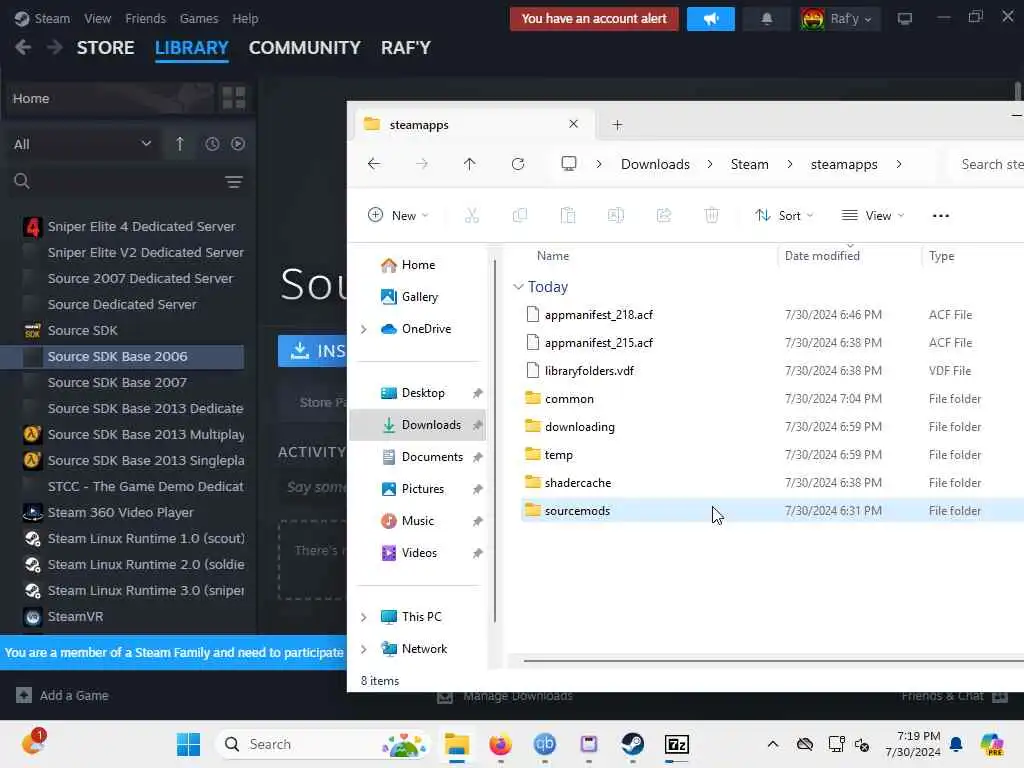Collapse the Today group in file list

click(x=519, y=287)
